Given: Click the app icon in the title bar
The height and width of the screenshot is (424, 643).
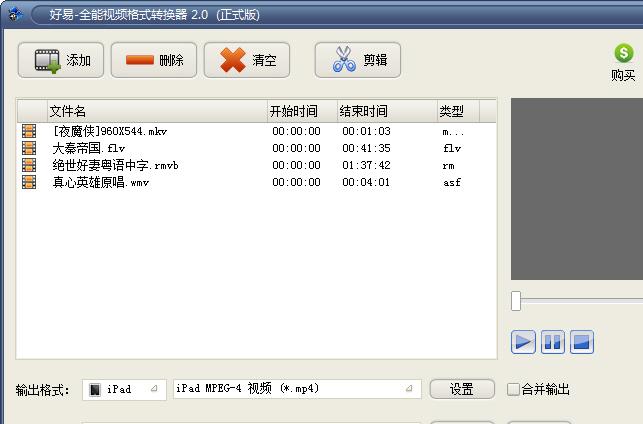Looking at the screenshot, I should 14,14.
